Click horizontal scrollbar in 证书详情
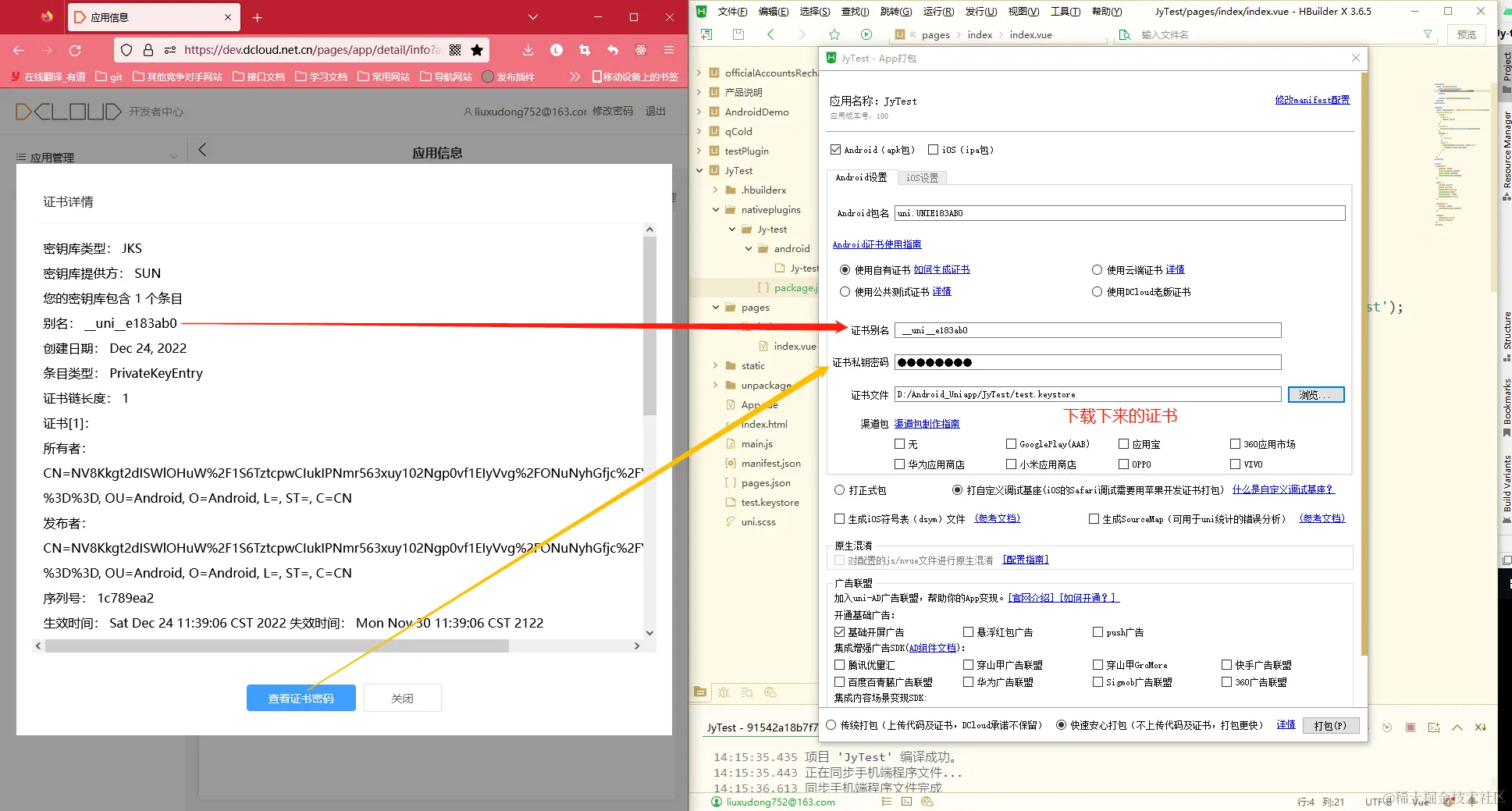The height and width of the screenshot is (811, 1512). (x=277, y=646)
